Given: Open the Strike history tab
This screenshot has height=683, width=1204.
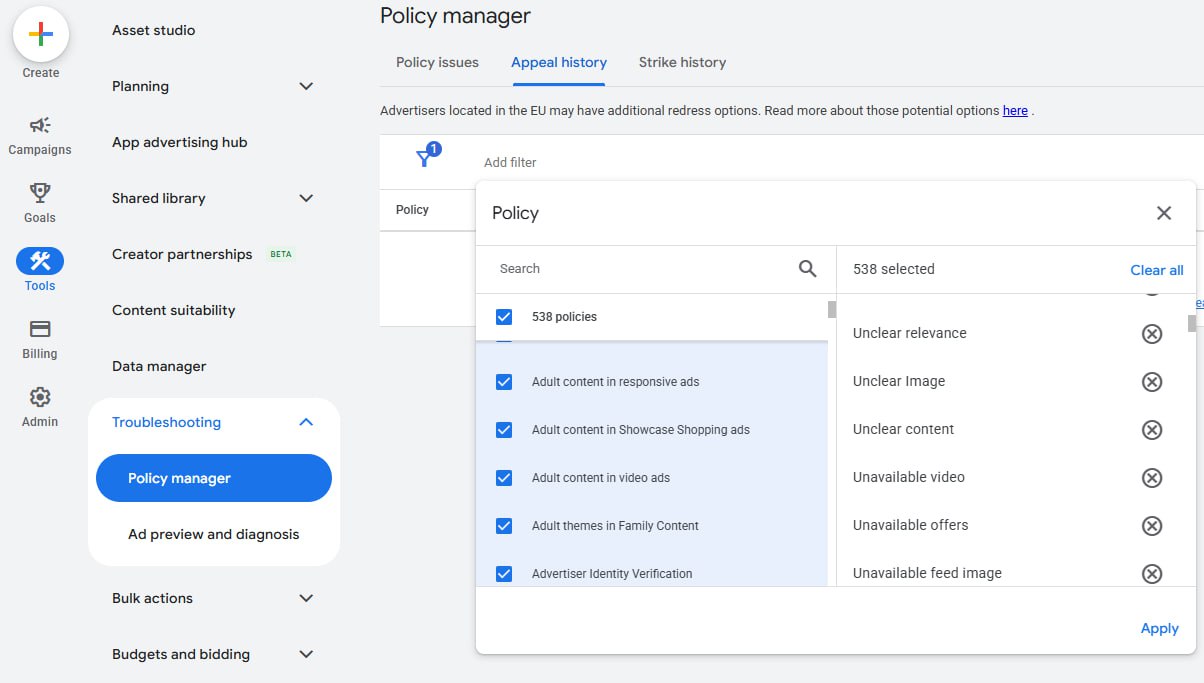Looking at the screenshot, I should point(682,62).
